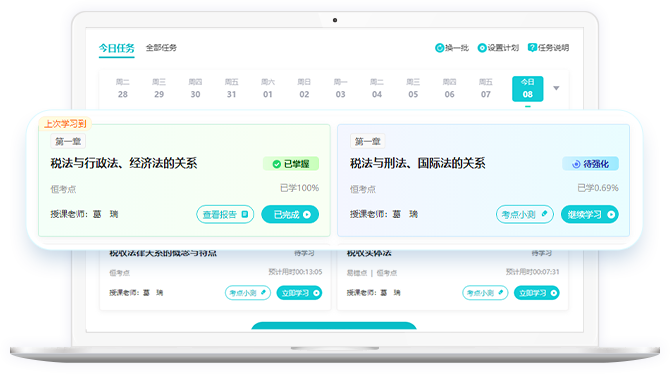Click 立即学习 on 税收法律关系 card
This screenshot has width=670, height=374.
(x=299, y=293)
